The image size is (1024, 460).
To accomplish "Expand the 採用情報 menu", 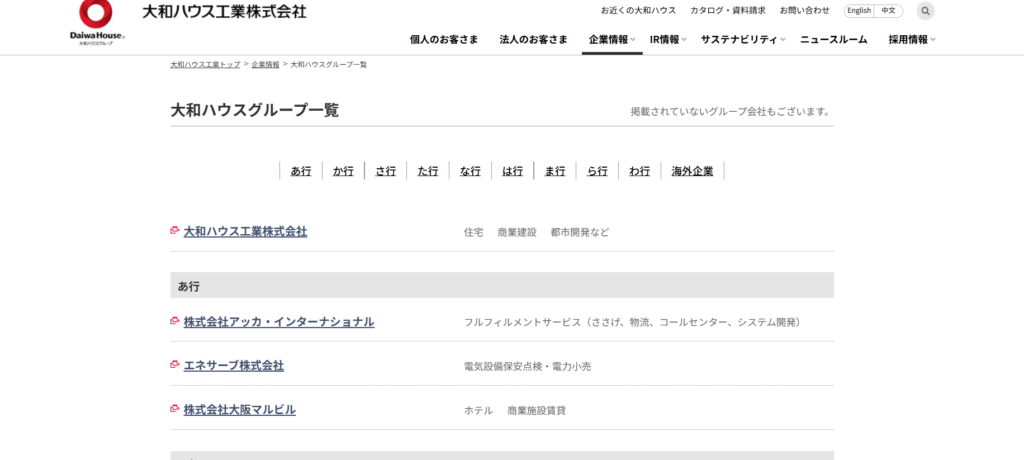I will point(912,40).
